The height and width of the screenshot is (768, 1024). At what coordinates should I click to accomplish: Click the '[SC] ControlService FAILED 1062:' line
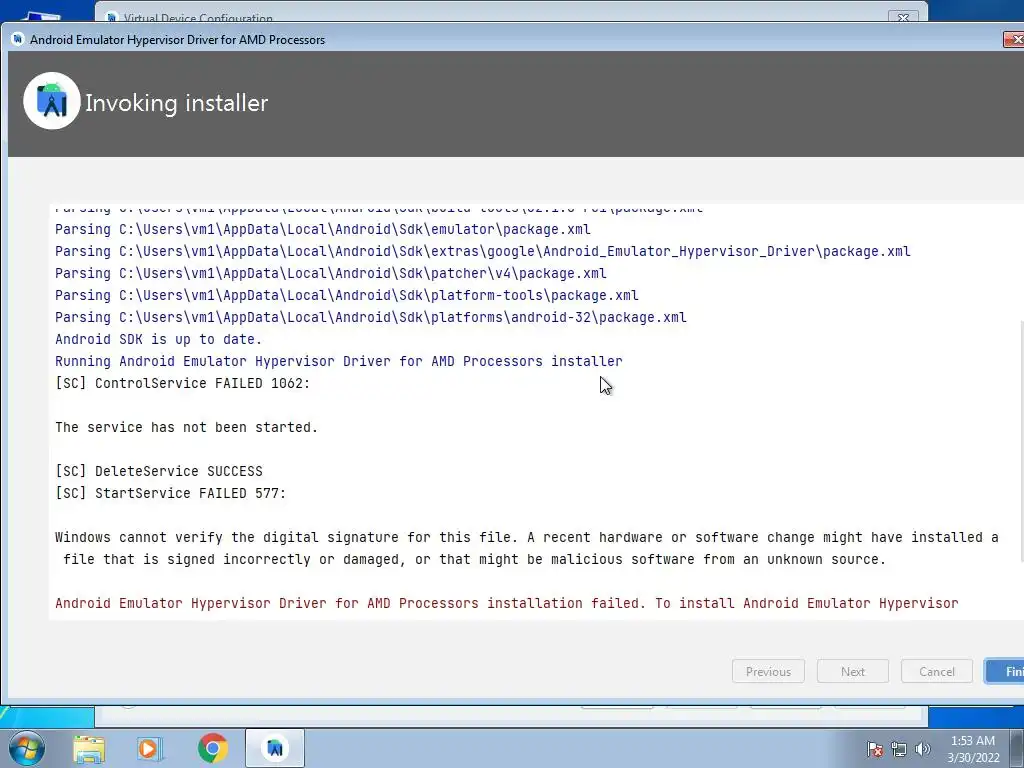click(x=183, y=383)
